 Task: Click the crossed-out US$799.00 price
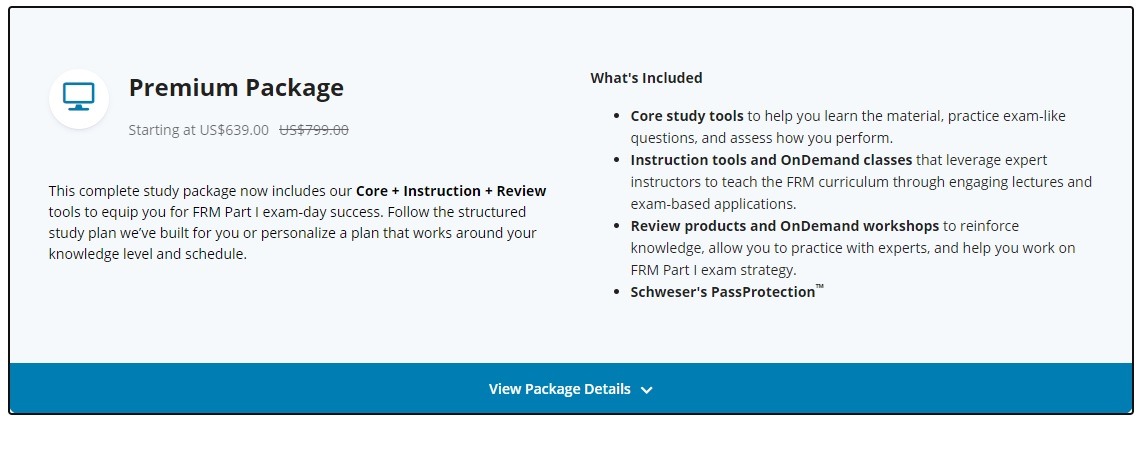(x=313, y=130)
